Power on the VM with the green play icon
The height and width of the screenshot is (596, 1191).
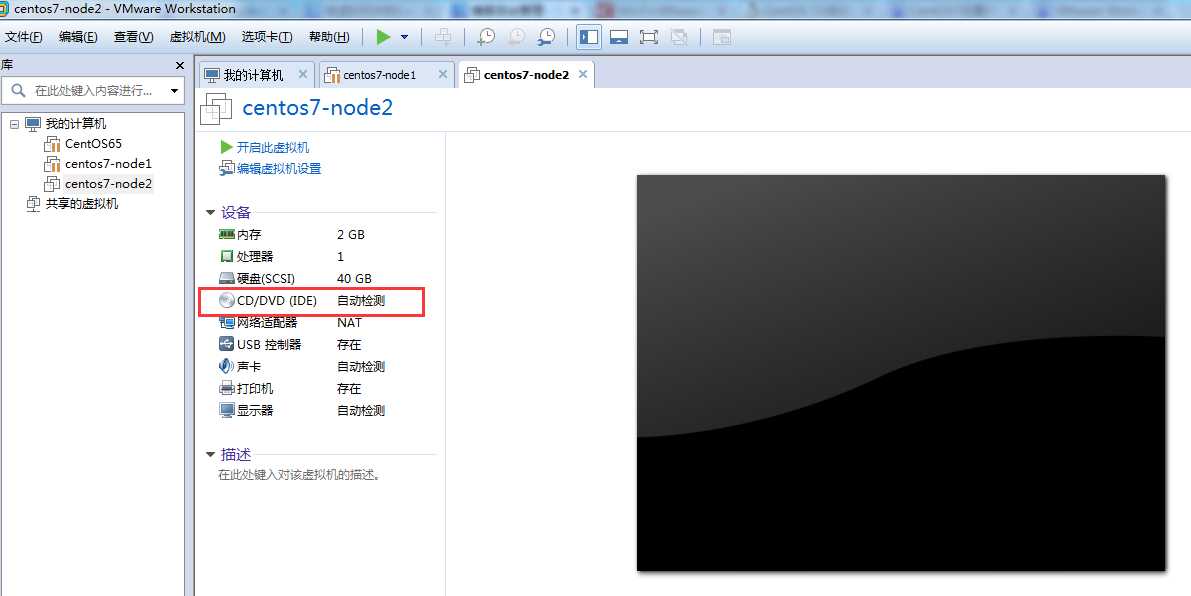tap(384, 36)
